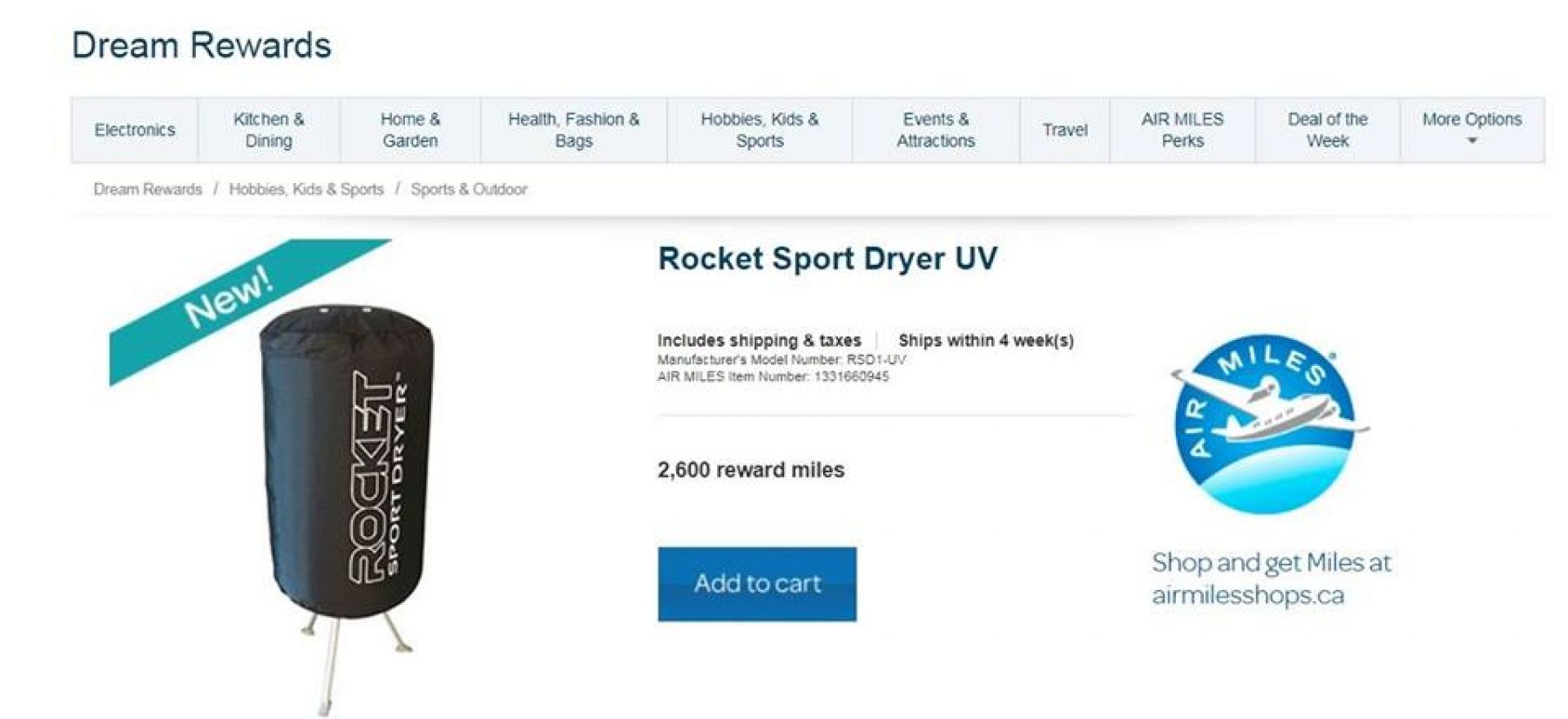Open Events & Attractions category
This screenshot has width=1568, height=719.
click(x=936, y=130)
